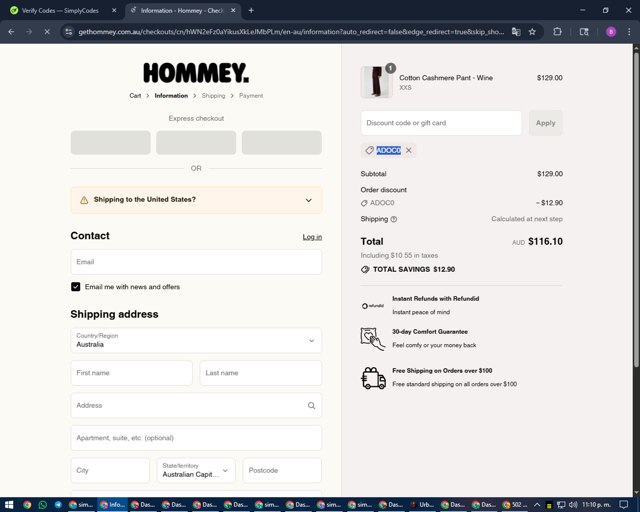Click the $116.10 total amount

pos(545,241)
